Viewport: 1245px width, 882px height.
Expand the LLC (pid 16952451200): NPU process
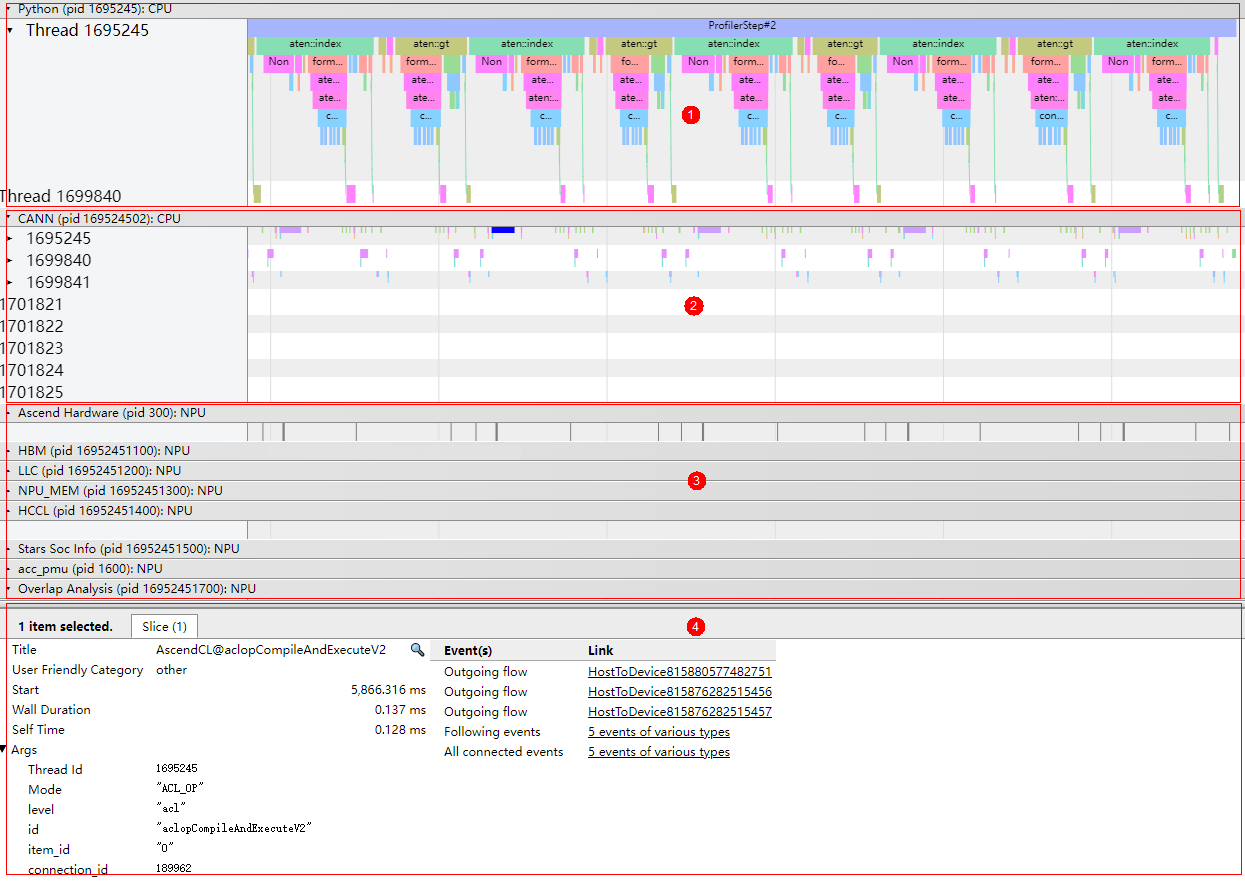click(10, 470)
